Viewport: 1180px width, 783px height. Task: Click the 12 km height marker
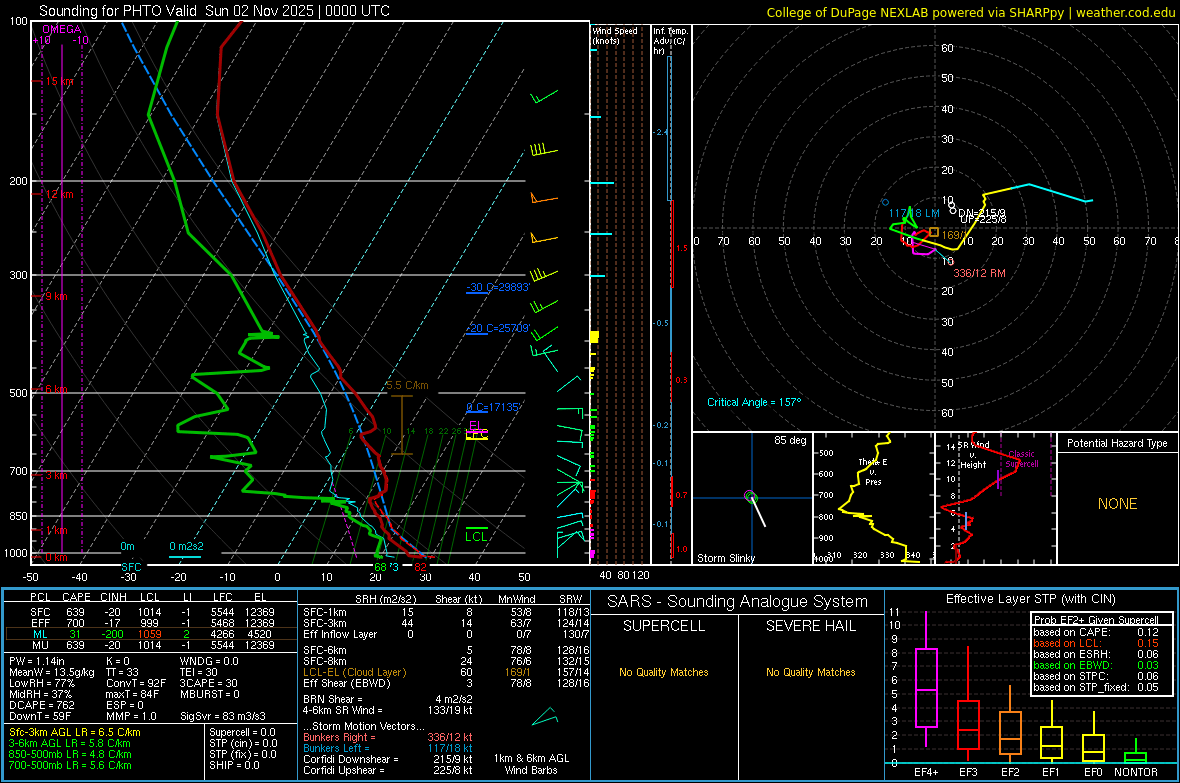pyautogui.click(x=59, y=194)
